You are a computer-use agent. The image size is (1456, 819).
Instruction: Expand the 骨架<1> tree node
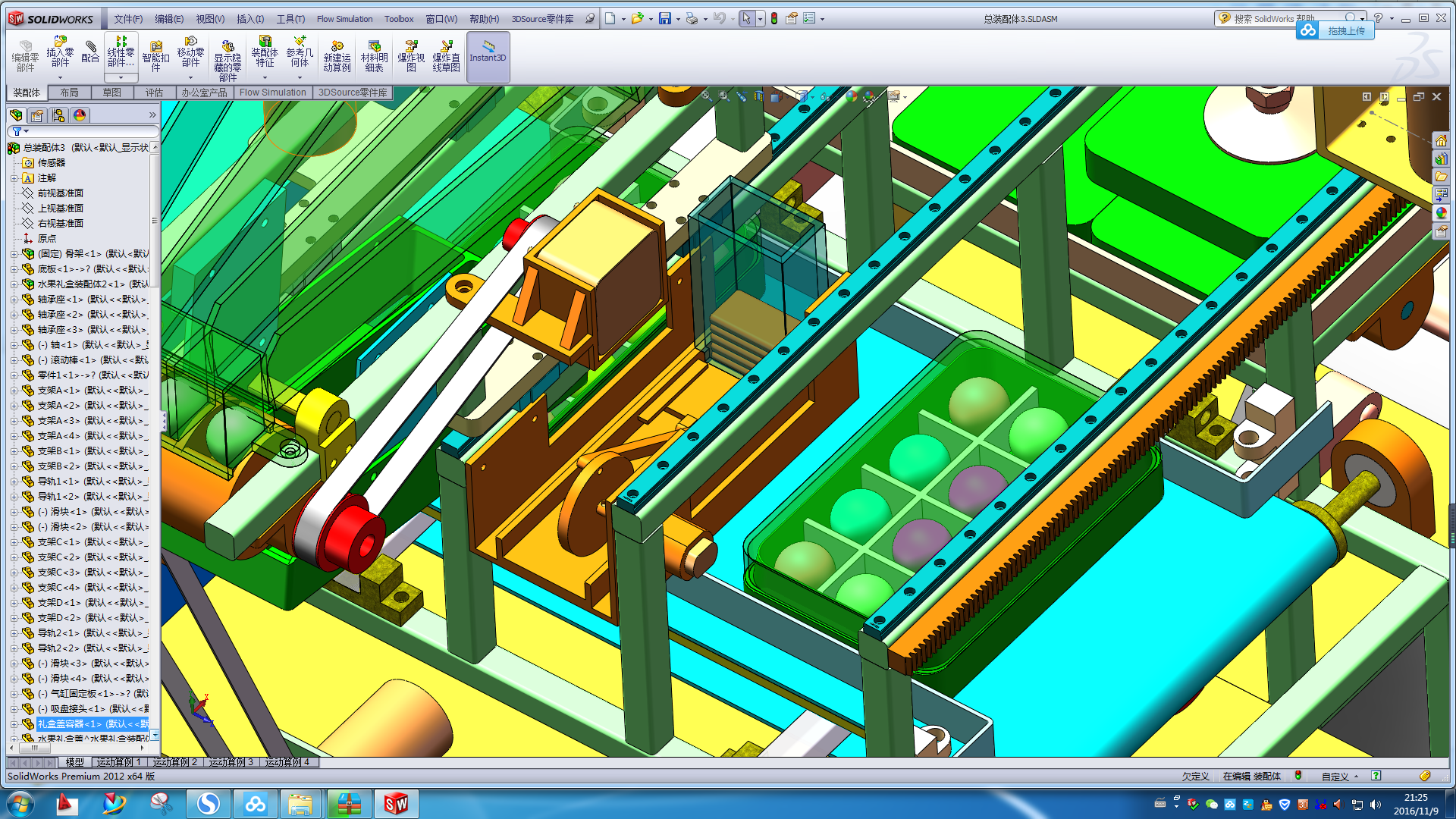click(14, 254)
